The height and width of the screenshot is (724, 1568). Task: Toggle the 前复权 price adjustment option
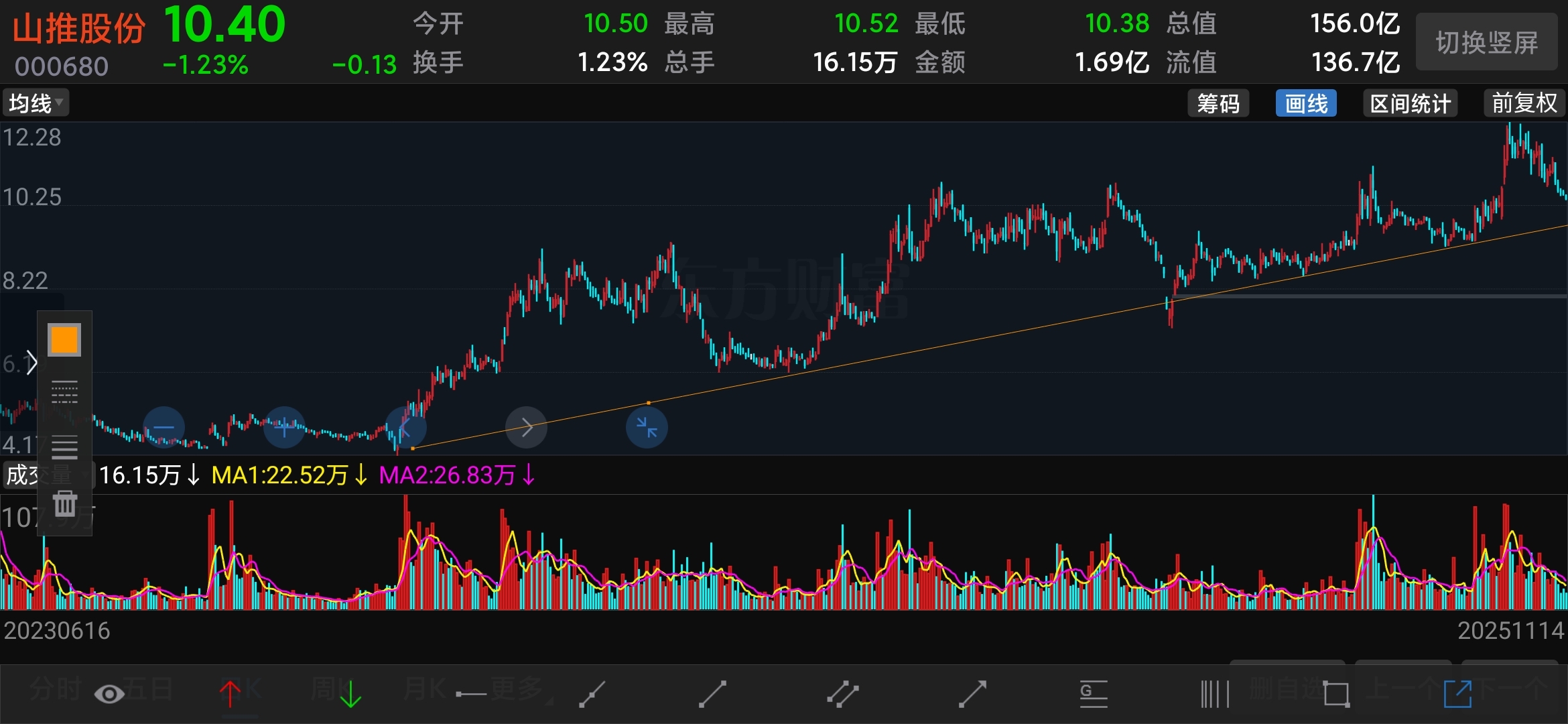pyautogui.click(x=1524, y=103)
